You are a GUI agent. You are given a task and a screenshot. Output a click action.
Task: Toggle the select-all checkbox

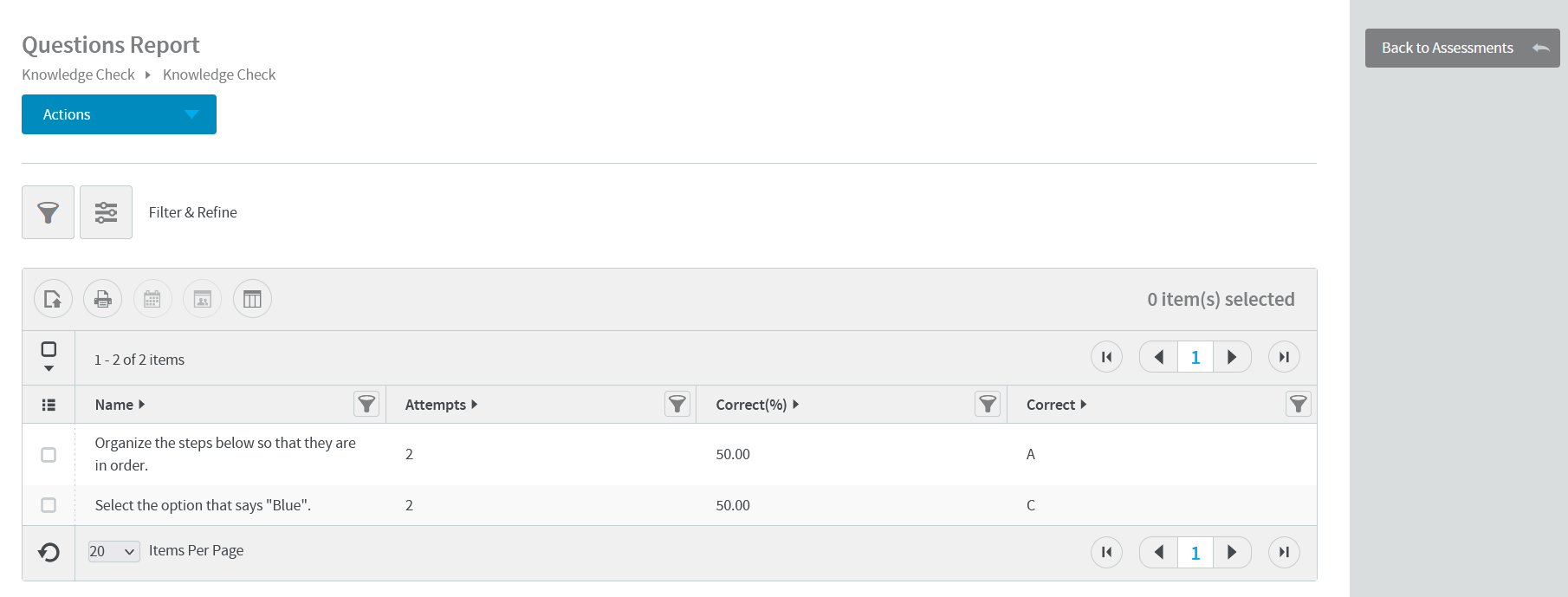pos(49,349)
